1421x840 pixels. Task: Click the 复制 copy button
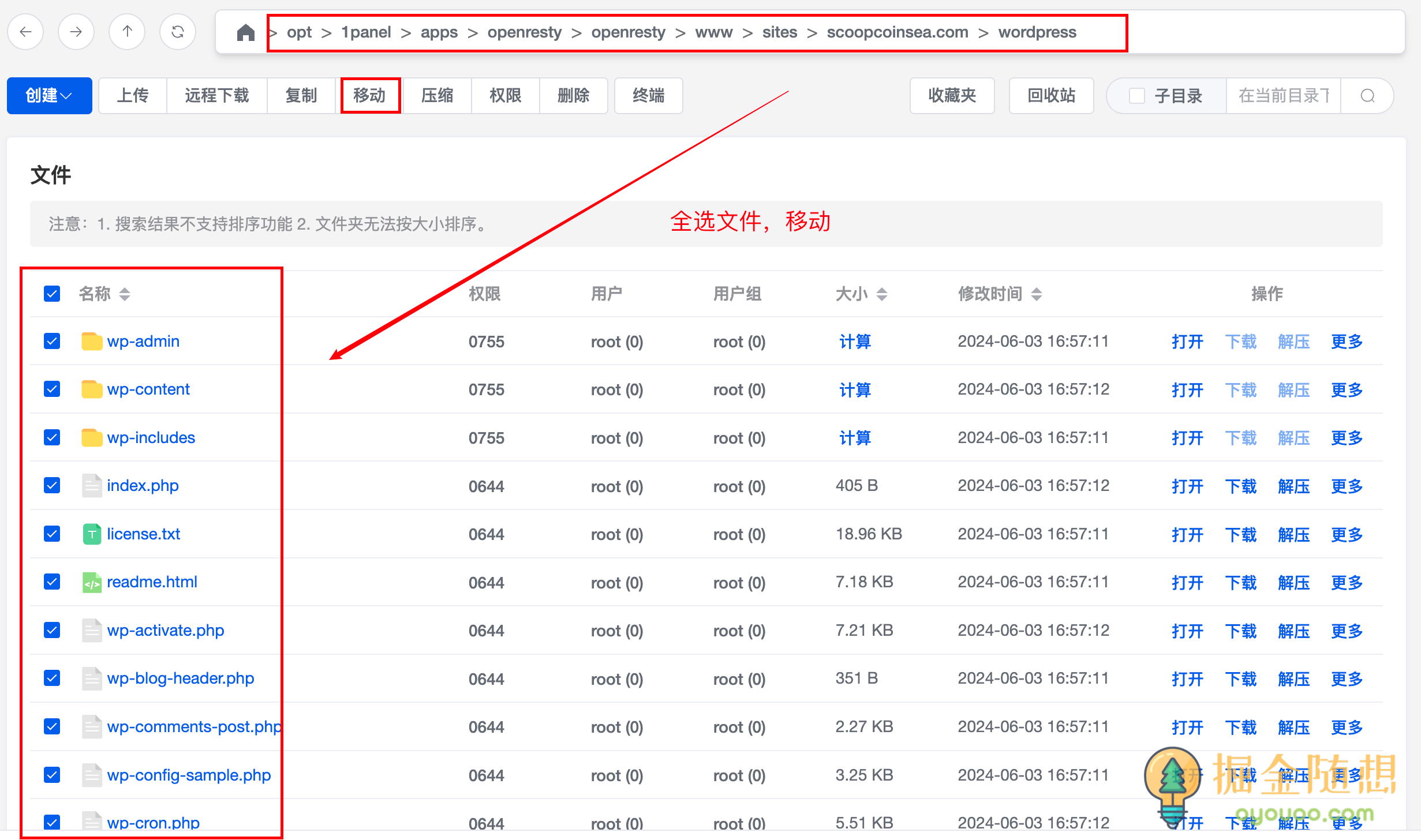point(301,96)
